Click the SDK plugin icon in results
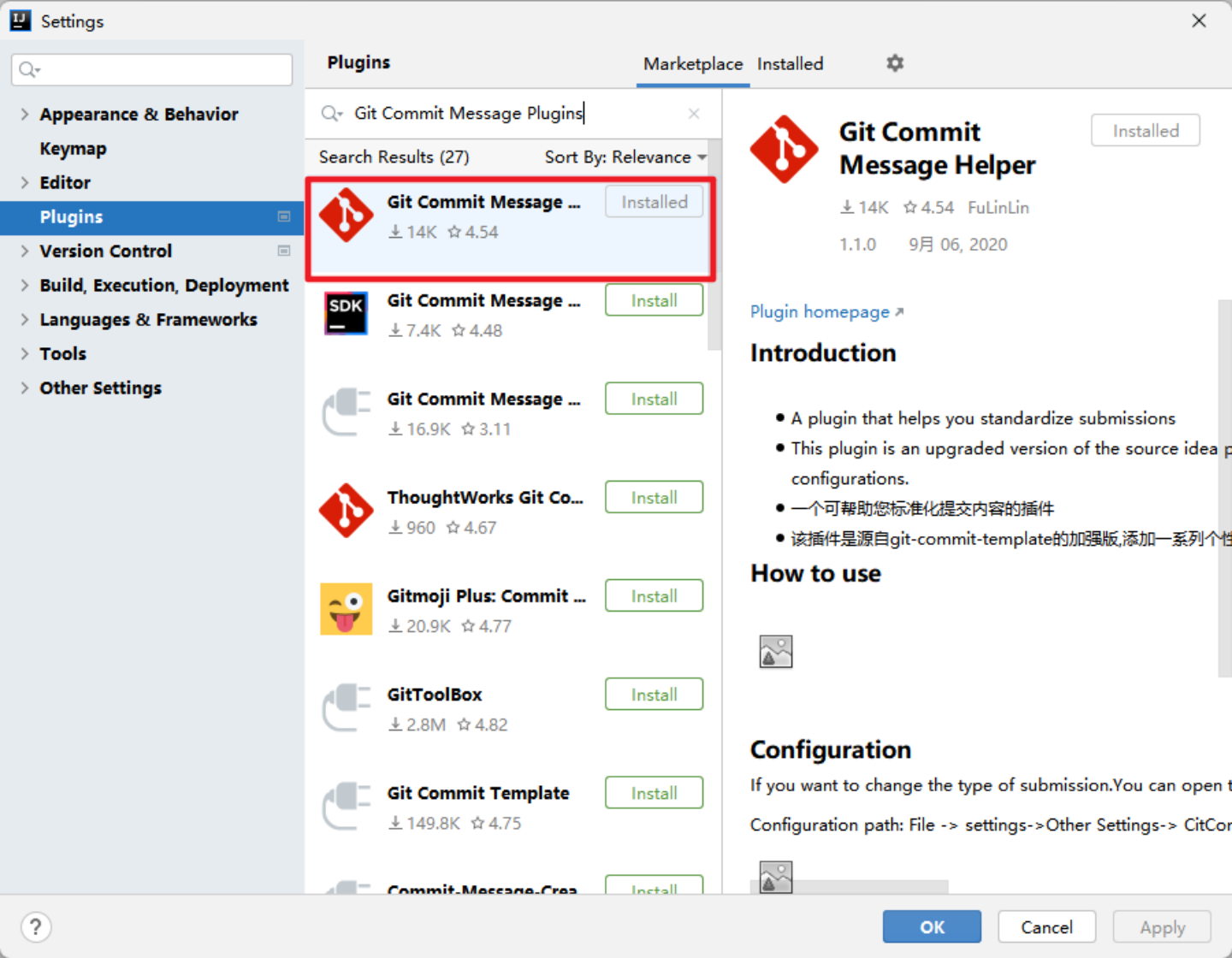 pos(346,313)
